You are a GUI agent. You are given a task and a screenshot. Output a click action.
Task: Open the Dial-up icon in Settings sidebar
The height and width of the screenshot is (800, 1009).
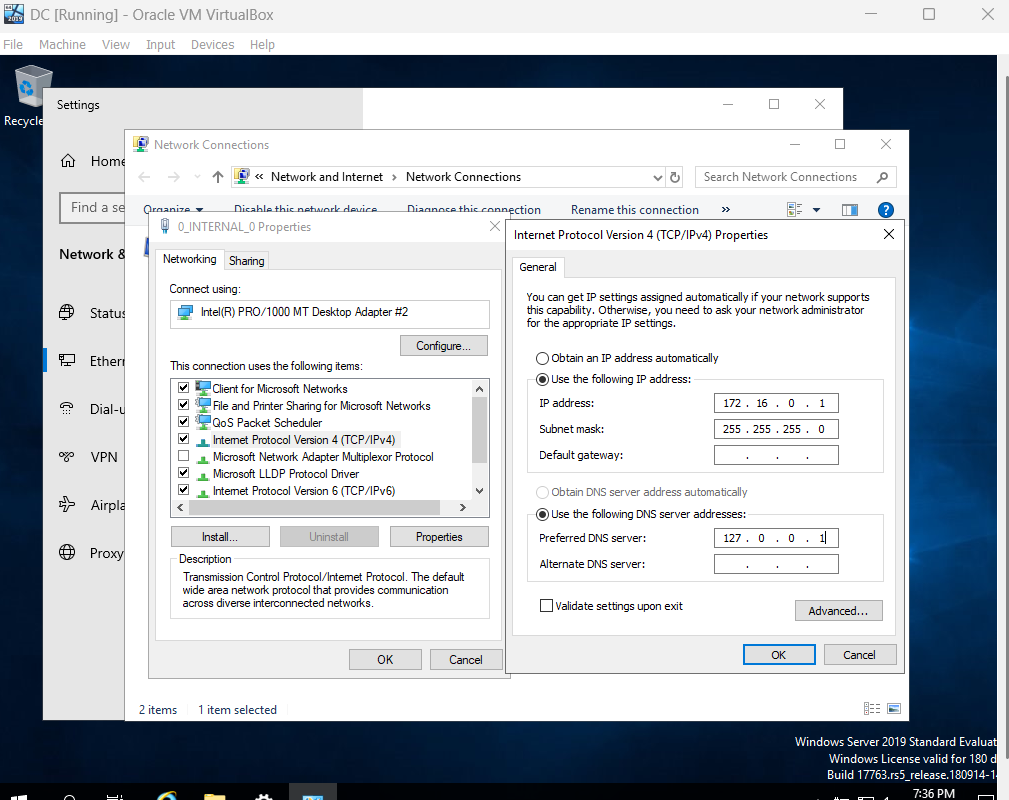(67, 409)
